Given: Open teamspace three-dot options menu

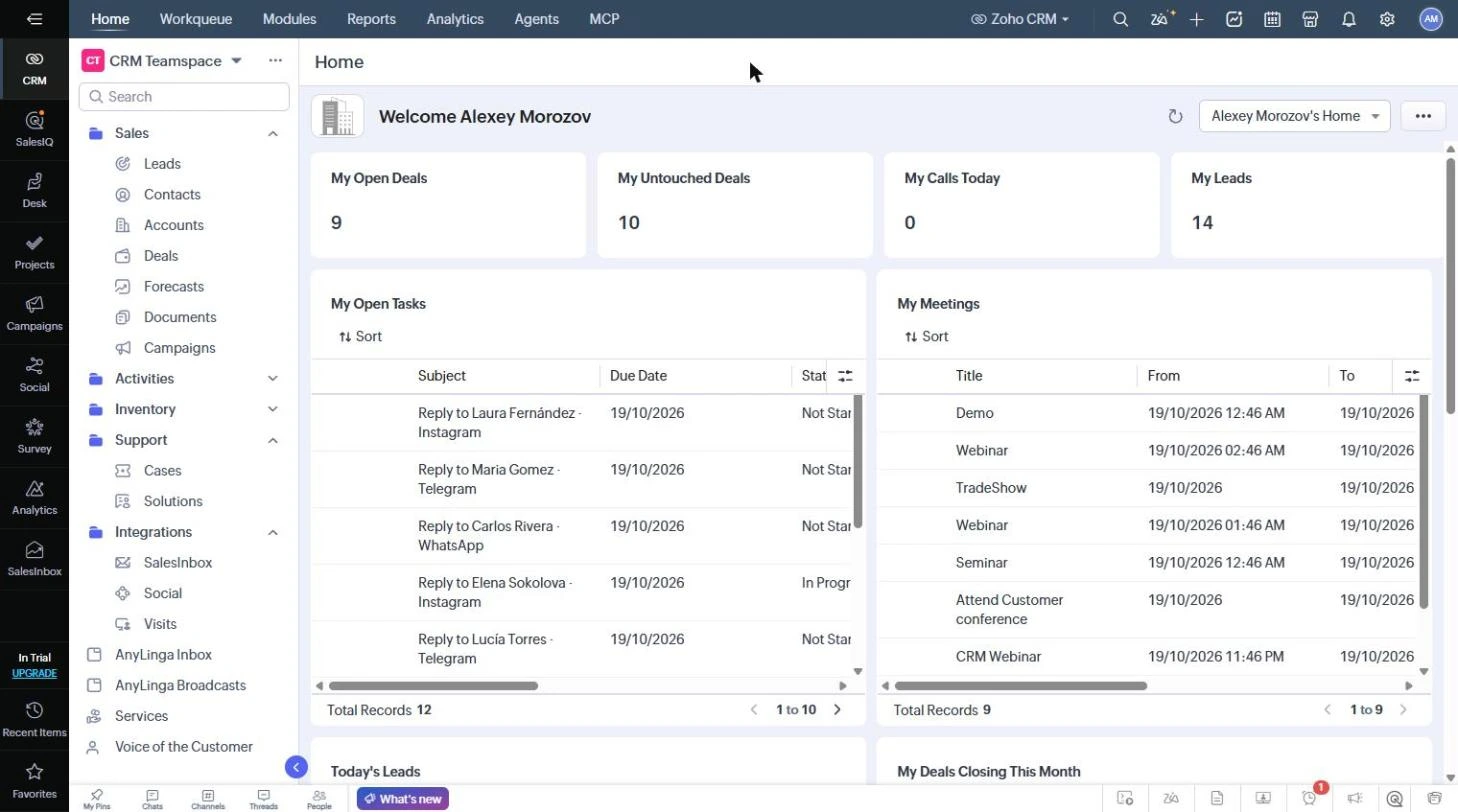Looking at the screenshot, I should [275, 61].
